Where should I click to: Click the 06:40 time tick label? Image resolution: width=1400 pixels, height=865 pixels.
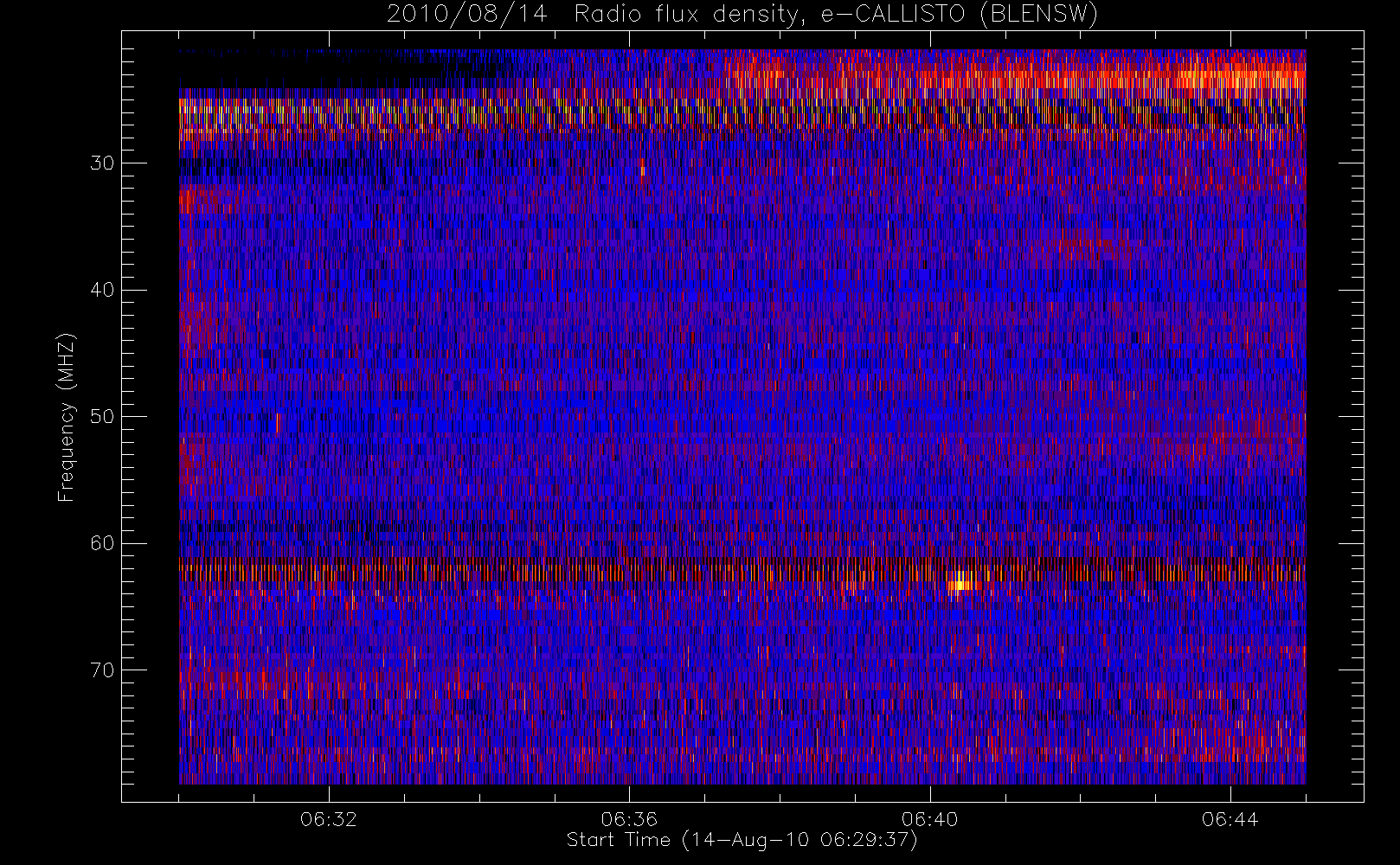(x=929, y=819)
